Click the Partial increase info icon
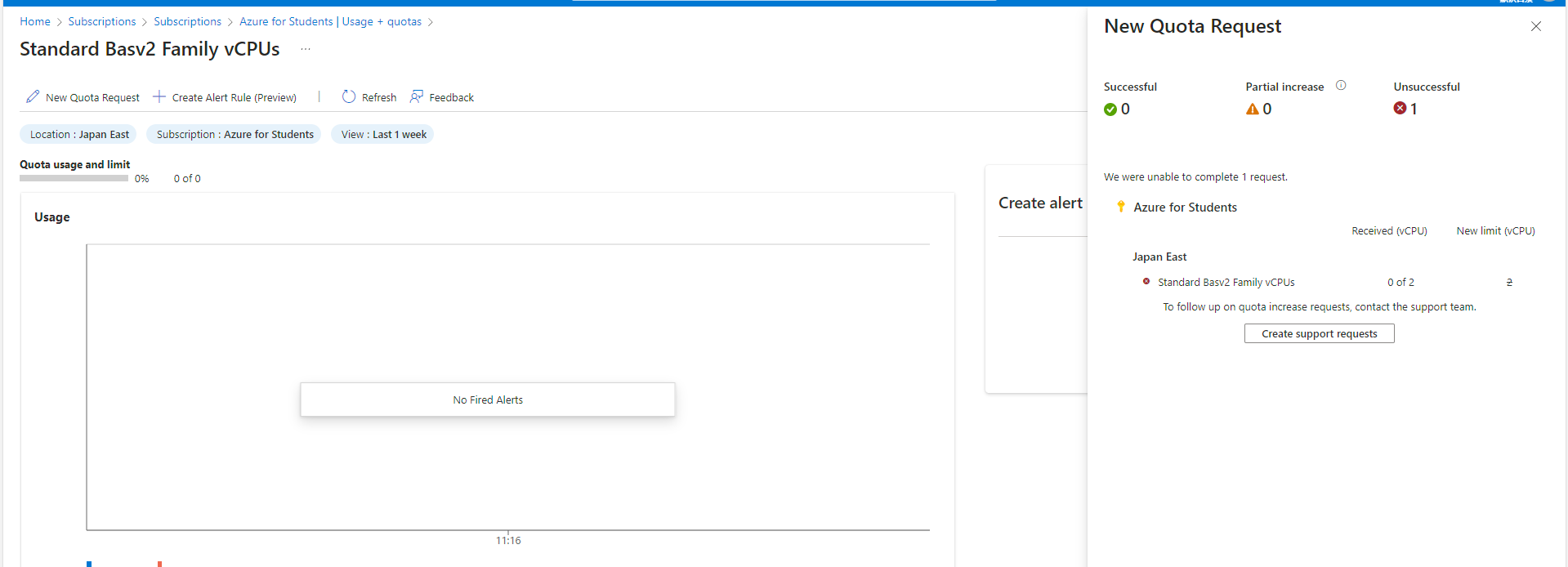 1341,85
